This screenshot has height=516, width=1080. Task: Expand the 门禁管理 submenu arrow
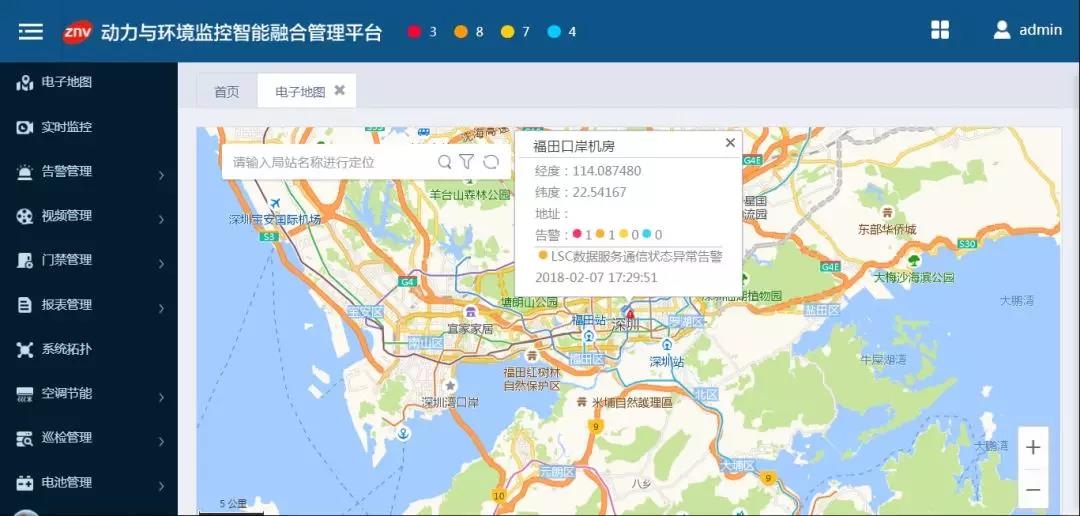[161, 264]
